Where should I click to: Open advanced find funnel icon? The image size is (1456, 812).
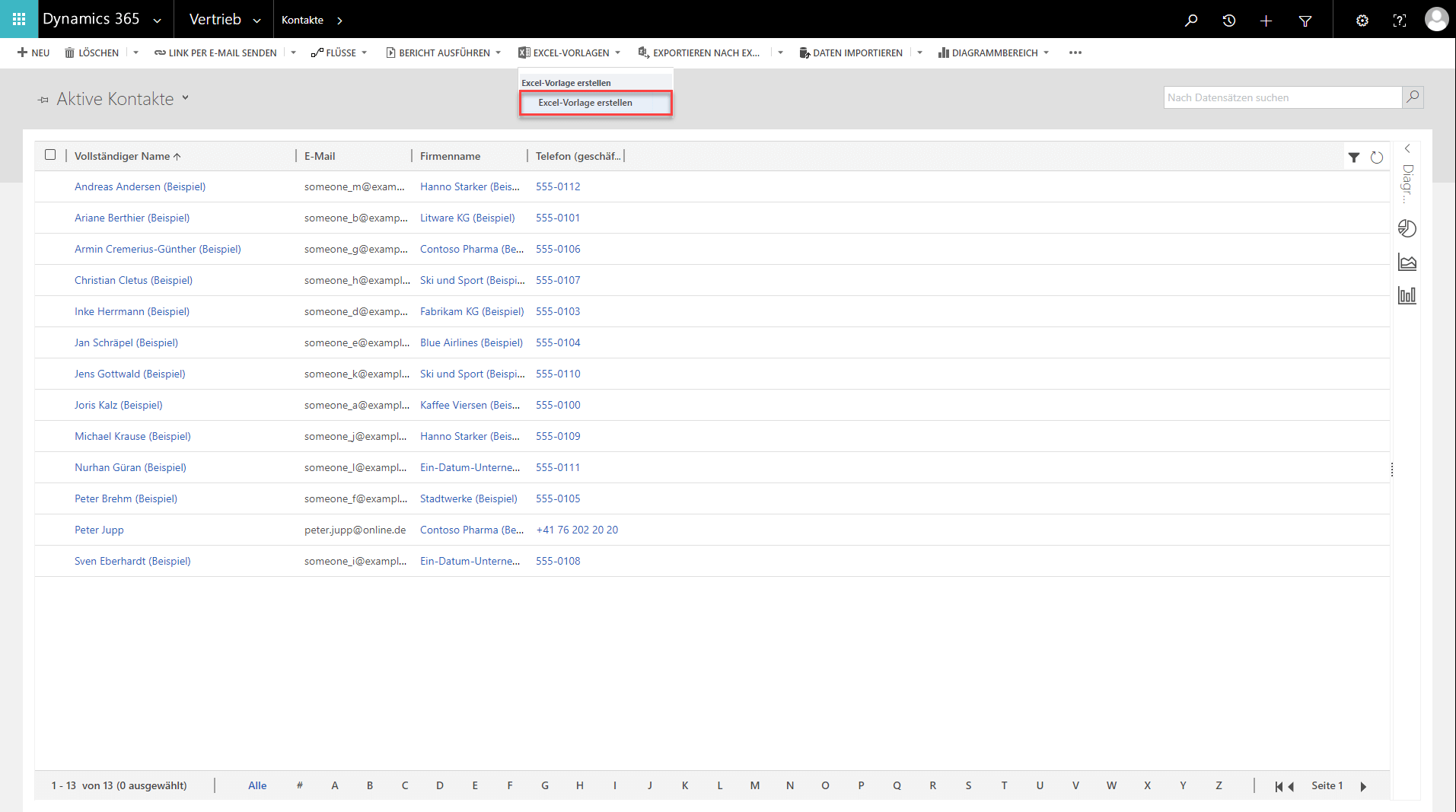tap(1305, 21)
